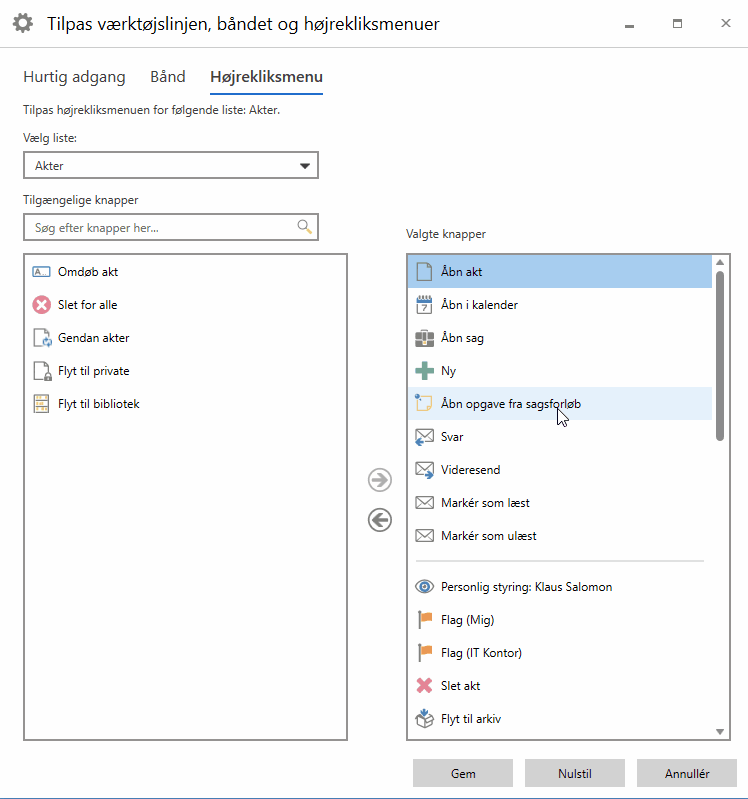Viewport: 748px width, 799px height.
Task: Select the Personlig styring: Klaus Salomon text
Action: (526, 587)
